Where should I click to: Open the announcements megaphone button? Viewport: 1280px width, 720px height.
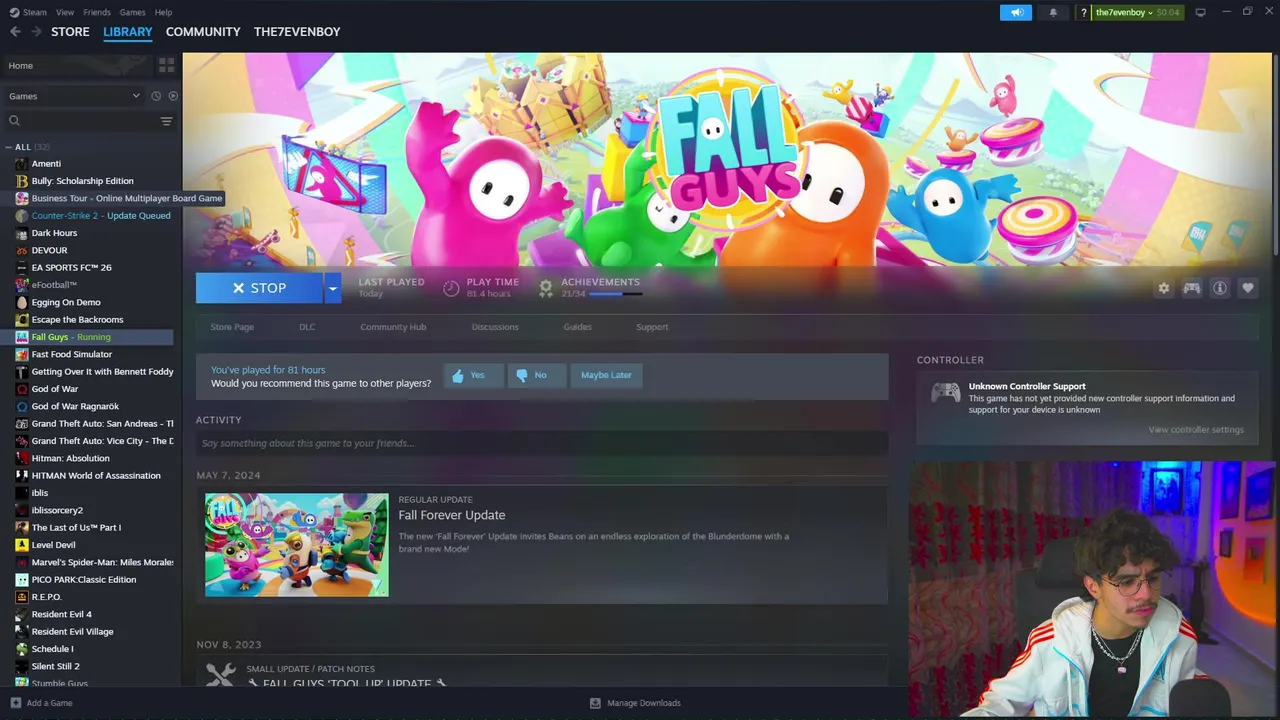(1016, 12)
